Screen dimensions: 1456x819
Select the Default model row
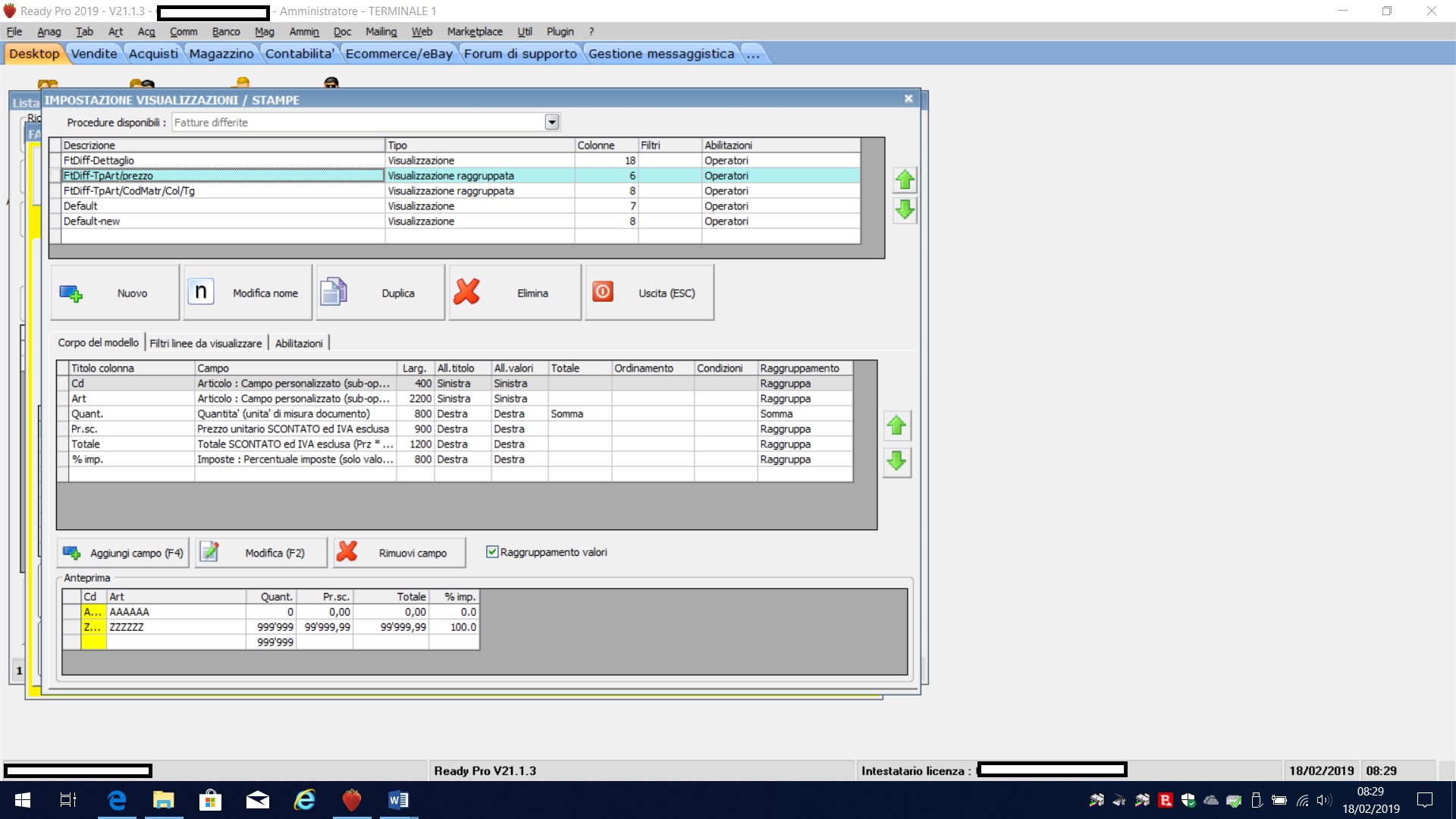tap(455, 206)
